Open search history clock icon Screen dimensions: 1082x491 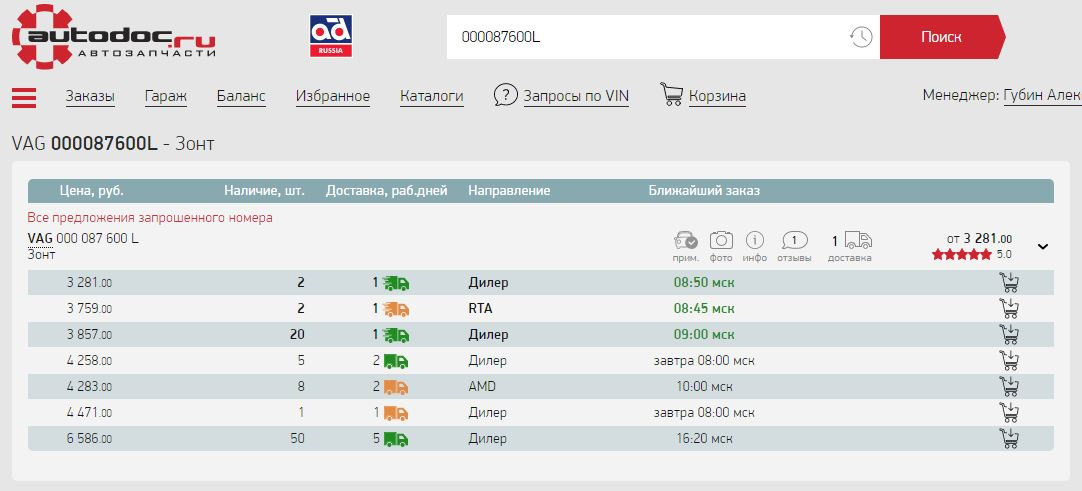tap(860, 37)
